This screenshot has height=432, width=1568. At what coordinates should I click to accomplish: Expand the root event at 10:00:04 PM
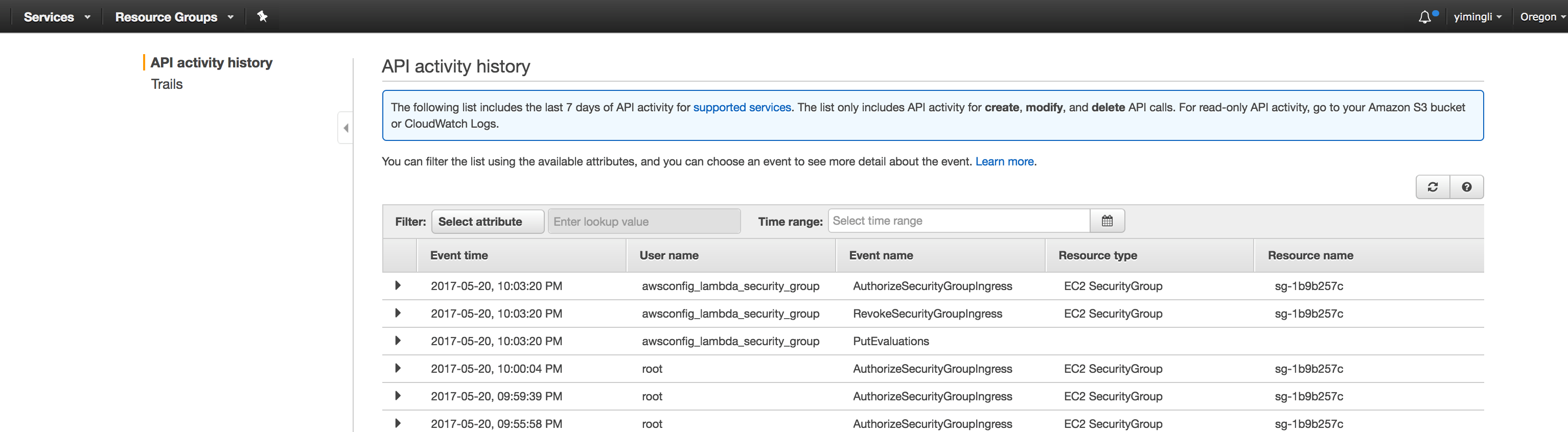coord(398,368)
